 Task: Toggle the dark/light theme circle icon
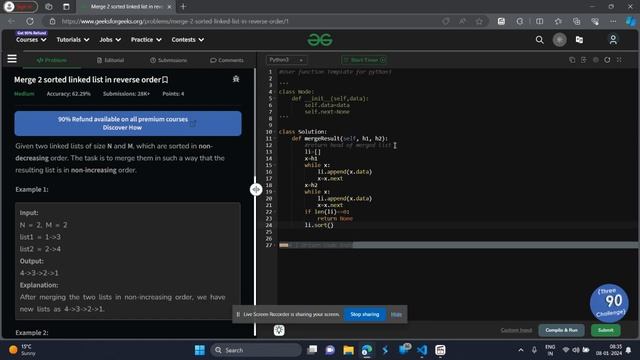(560, 40)
